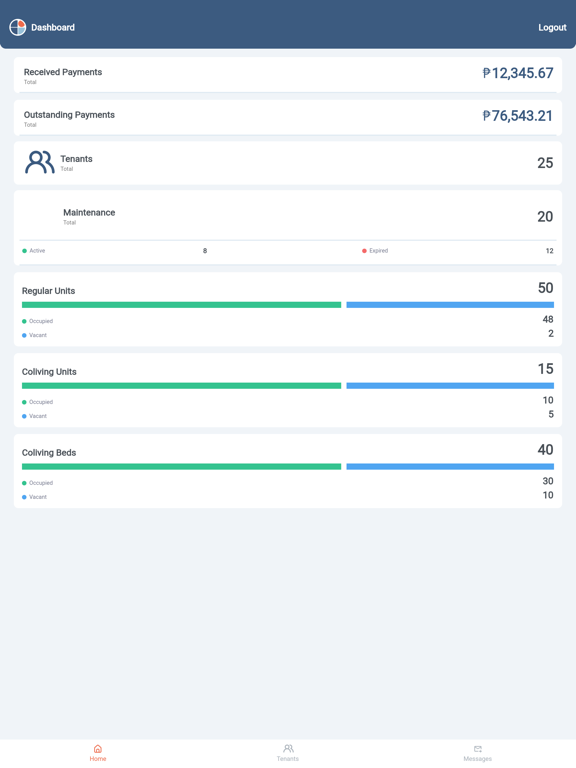Click the Dashboard pie-chart logo icon

[18, 27]
